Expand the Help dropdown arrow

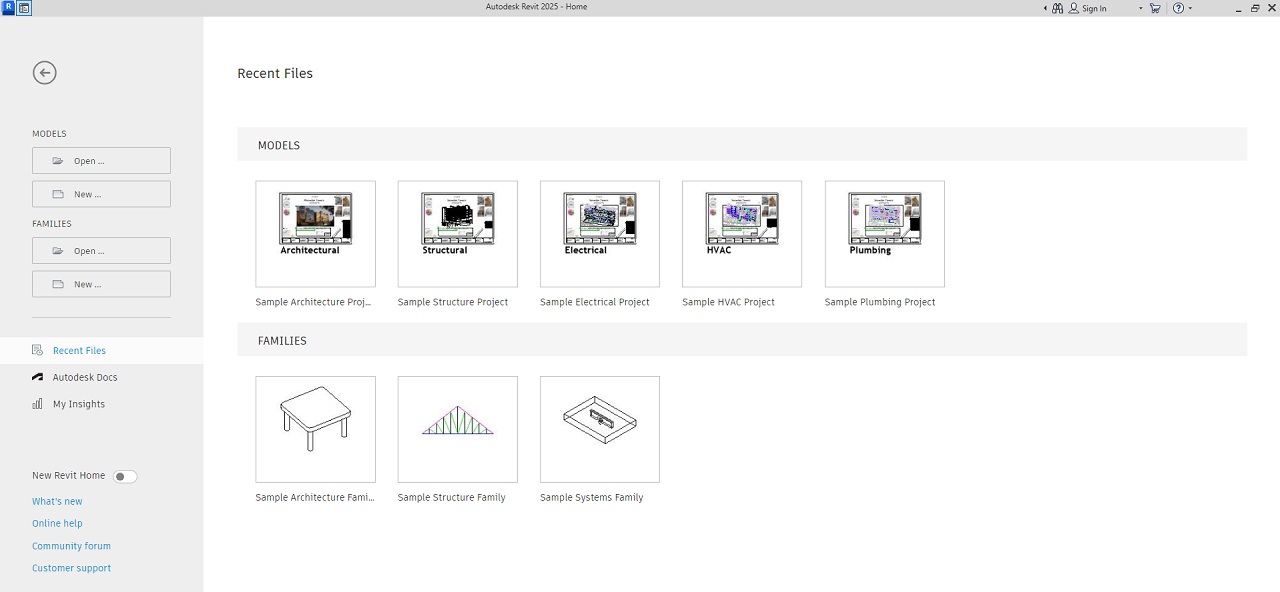1190,8
